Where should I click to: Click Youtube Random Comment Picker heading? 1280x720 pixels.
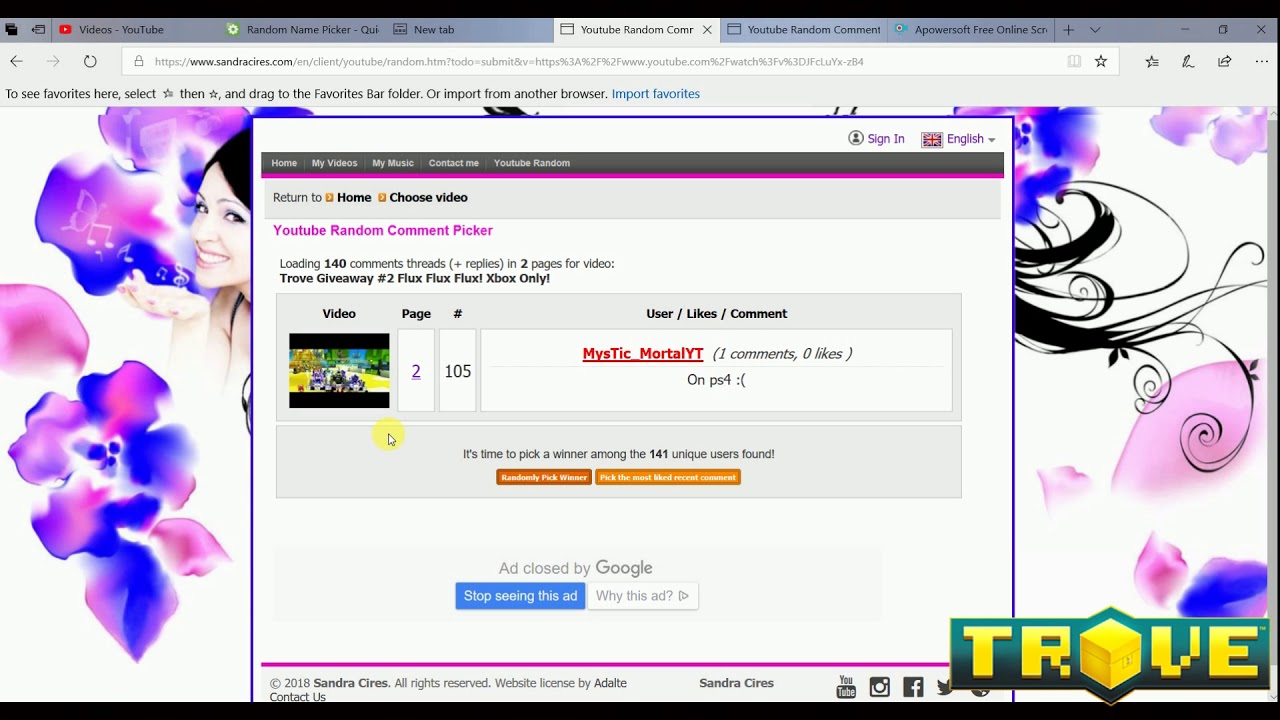383,230
